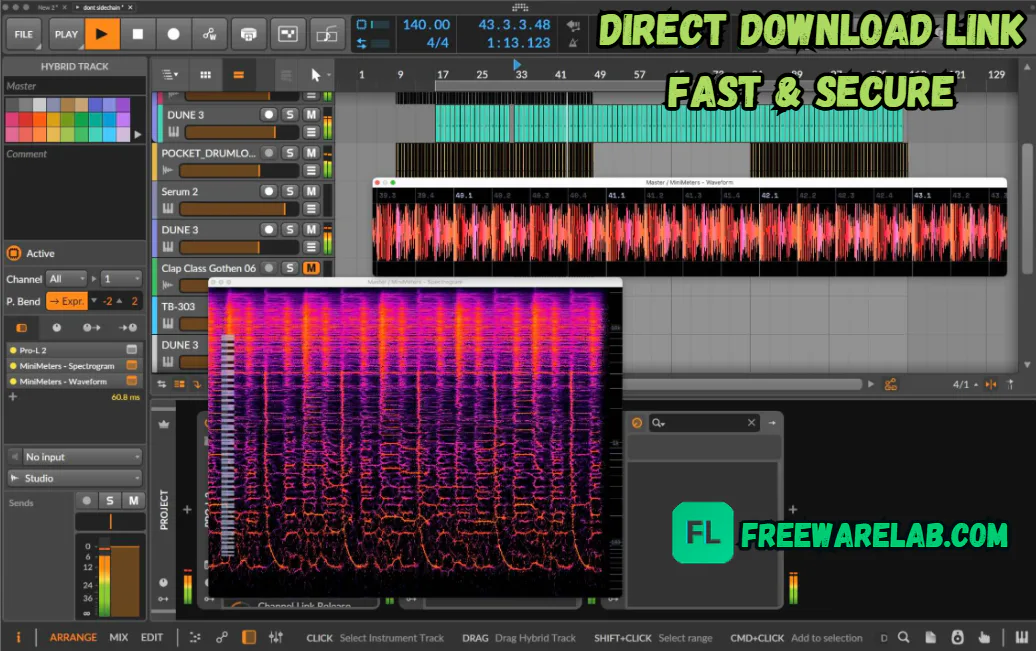Mute the Serum 2 track
This screenshot has height=651, width=1036.
click(x=311, y=191)
